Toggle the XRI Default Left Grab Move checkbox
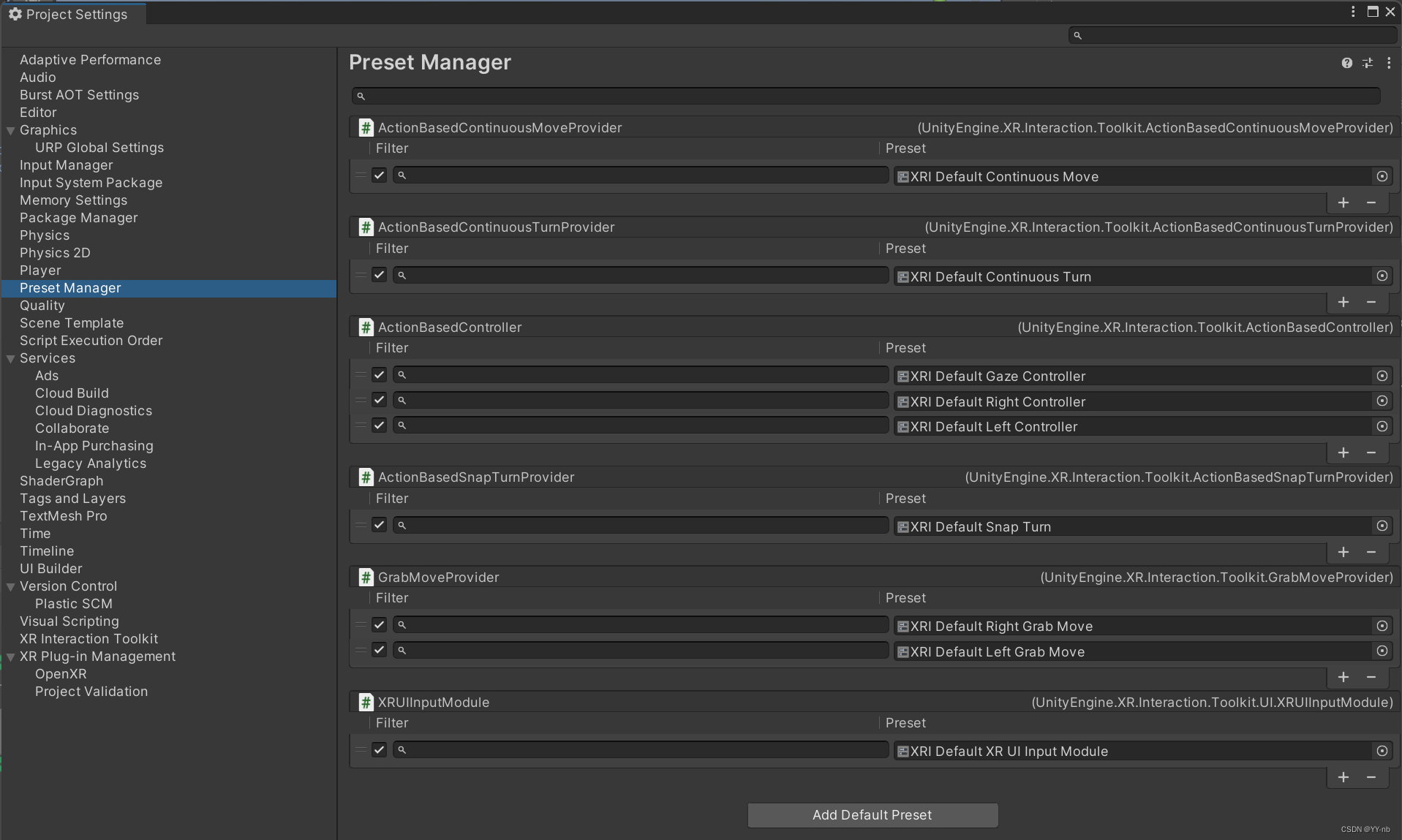The width and height of the screenshot is (1402, 840). pyautogui.click(x=379, y=650)
